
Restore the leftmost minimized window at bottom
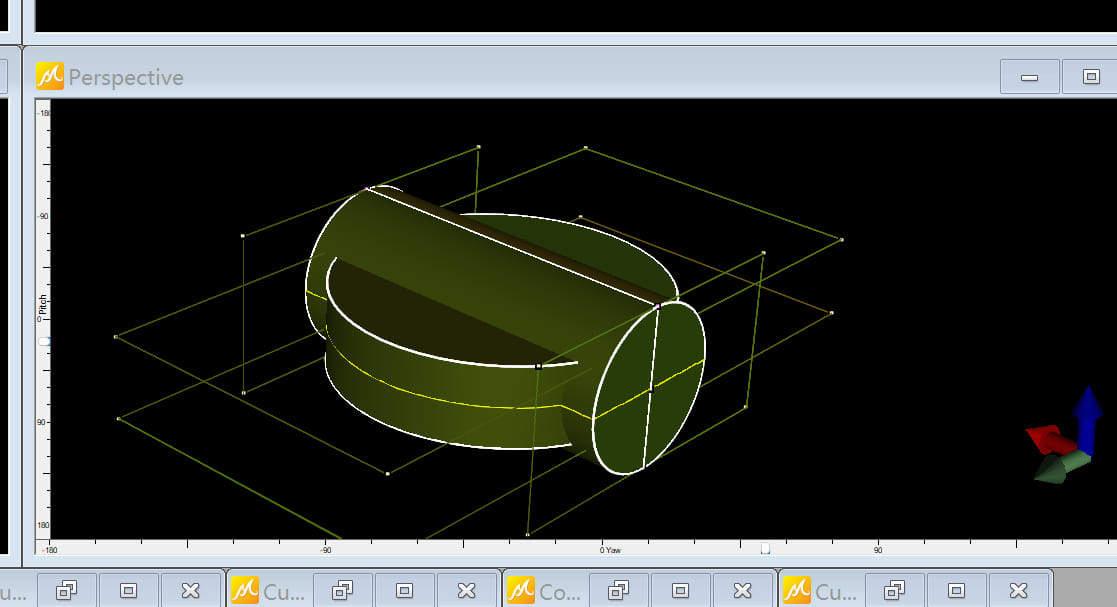[66, 590]
